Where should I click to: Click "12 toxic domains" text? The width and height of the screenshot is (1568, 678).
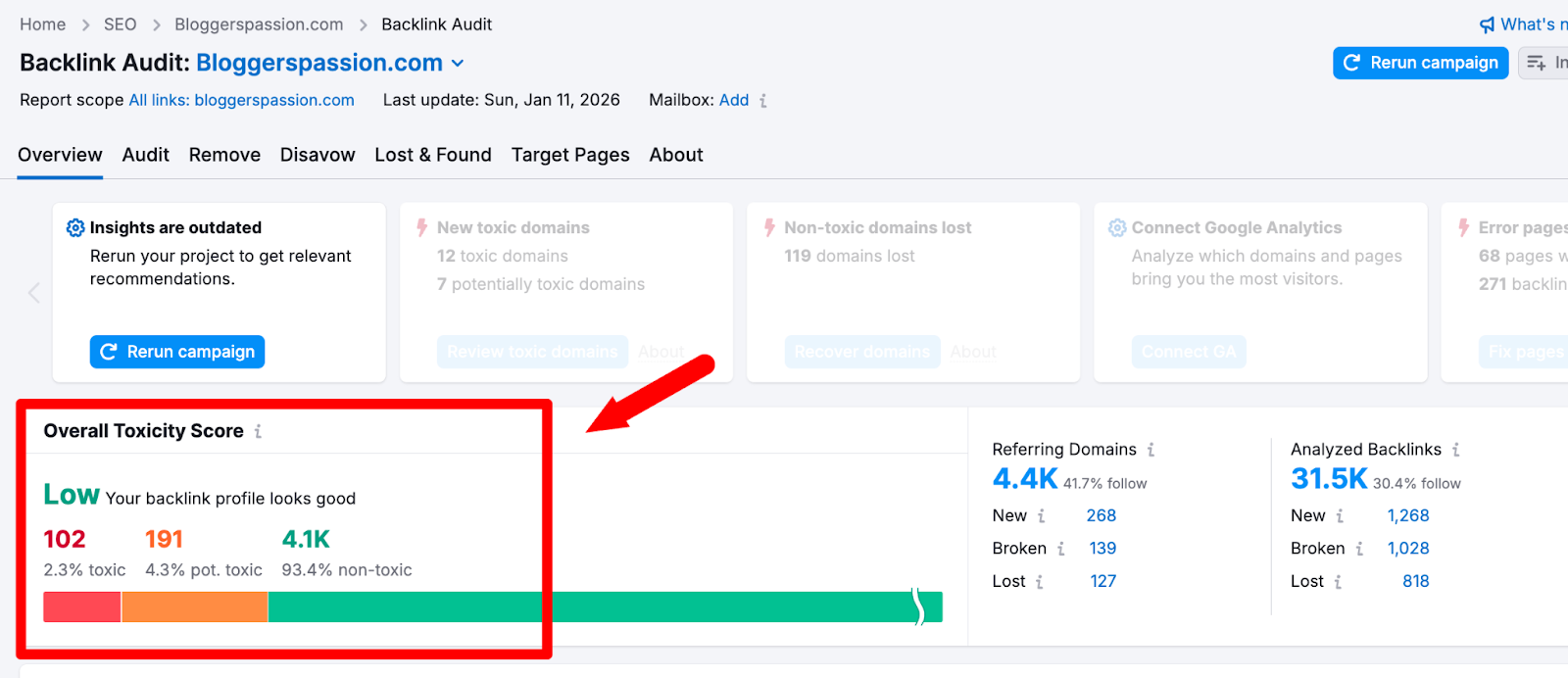click(503, 256)
